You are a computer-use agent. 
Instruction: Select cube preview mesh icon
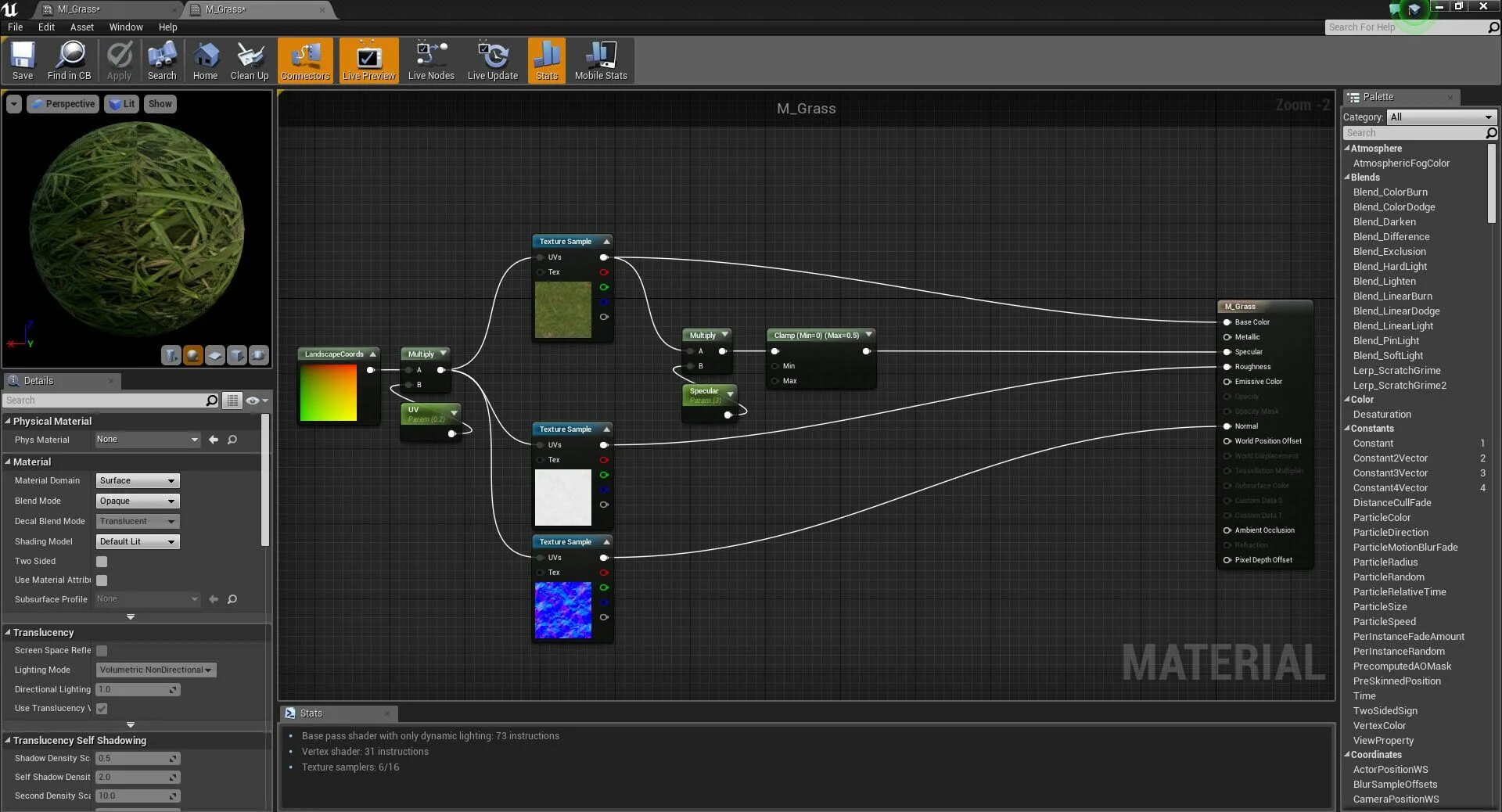coord(236,355)
